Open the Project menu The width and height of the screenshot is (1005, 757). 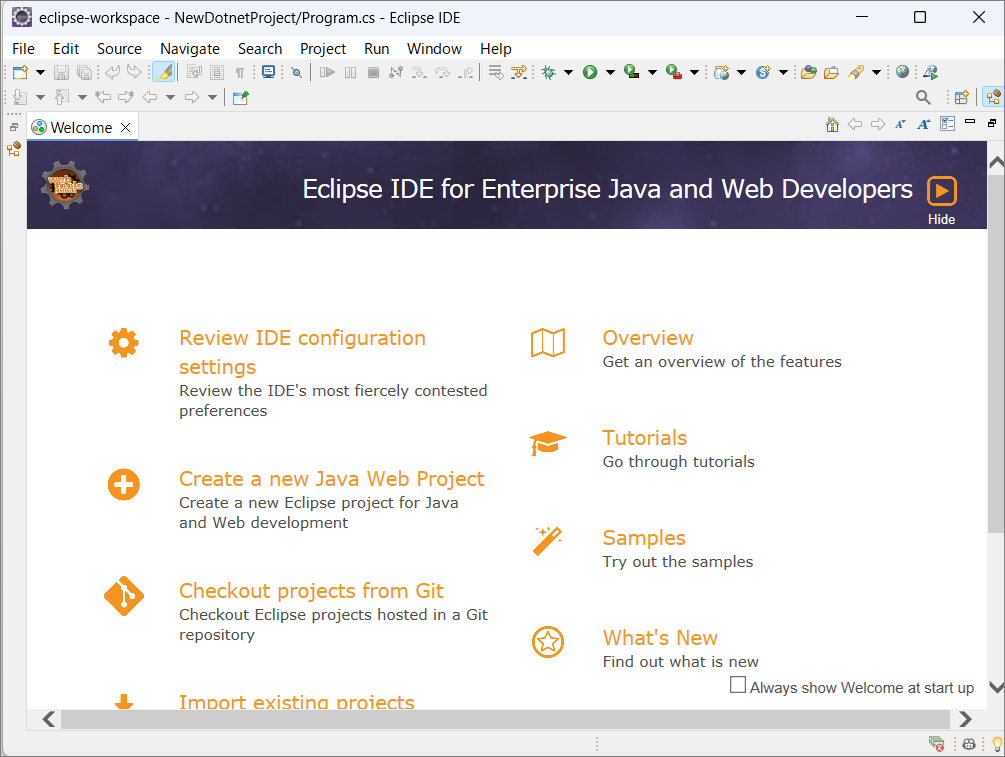(322, 49)
